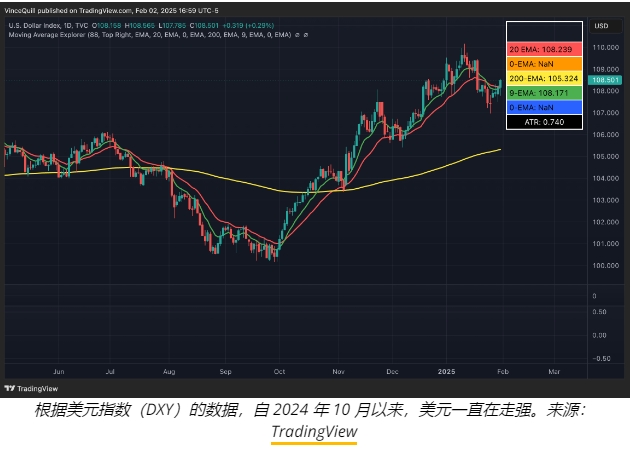The width and height of the screenshot is (631, 452).
Task: Click the Feb label on time axis
Action: tap(503, 372)
